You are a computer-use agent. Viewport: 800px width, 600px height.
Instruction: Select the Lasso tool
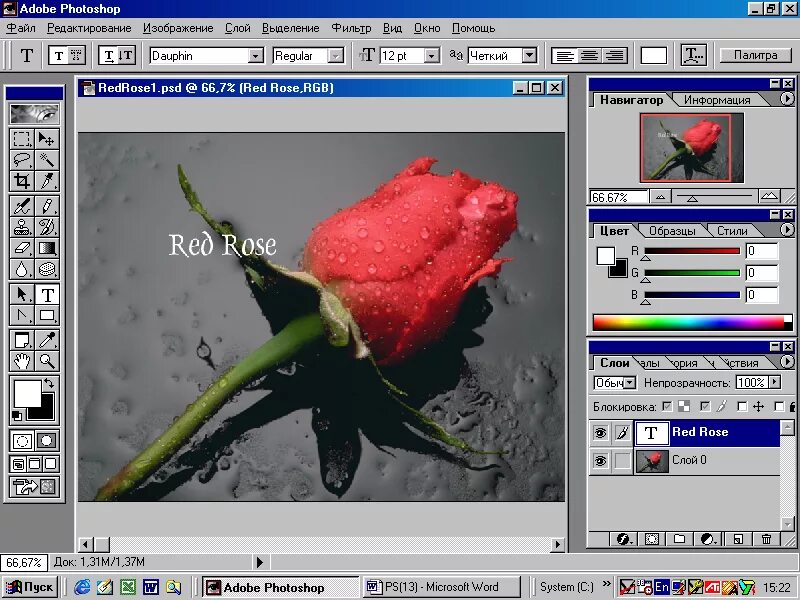[x=21, y=160]
